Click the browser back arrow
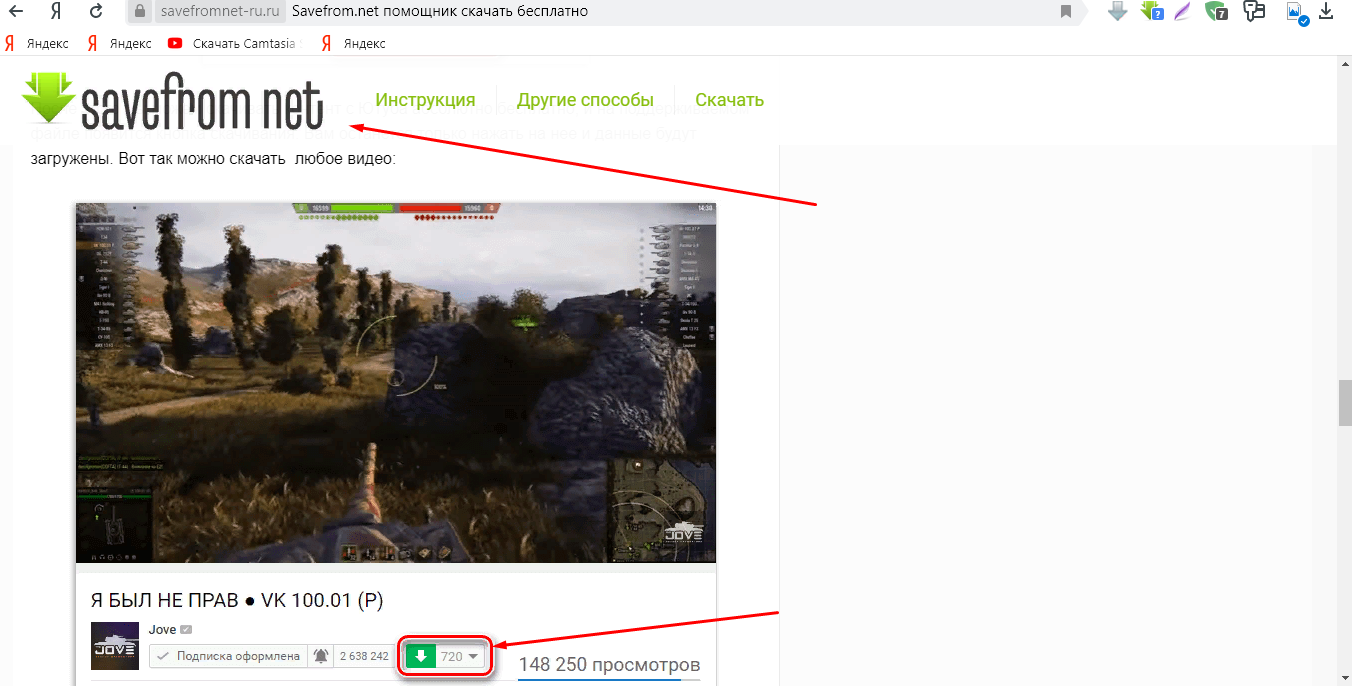Screen dimensions: 1352x686 click(17, 12)
